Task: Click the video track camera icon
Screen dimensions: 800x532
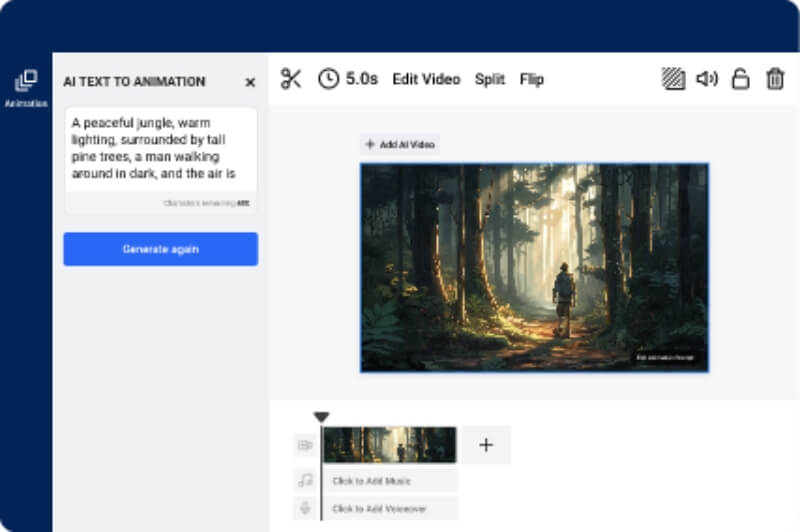Action: click(305, 445)
